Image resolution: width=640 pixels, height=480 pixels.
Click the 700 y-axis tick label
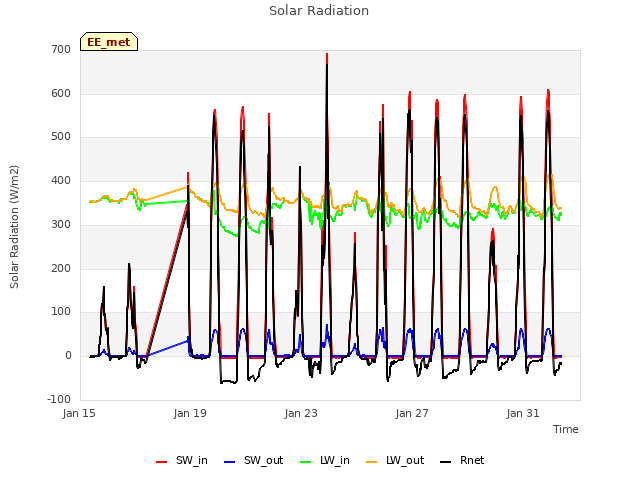(61, 50)
